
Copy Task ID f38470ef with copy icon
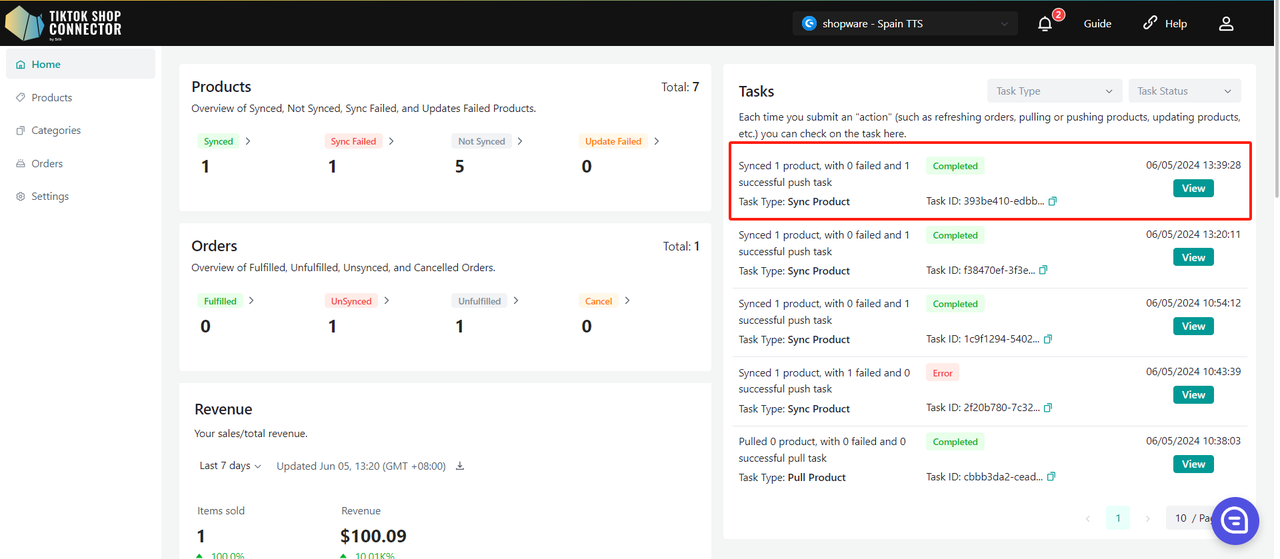pos(1044,270)
